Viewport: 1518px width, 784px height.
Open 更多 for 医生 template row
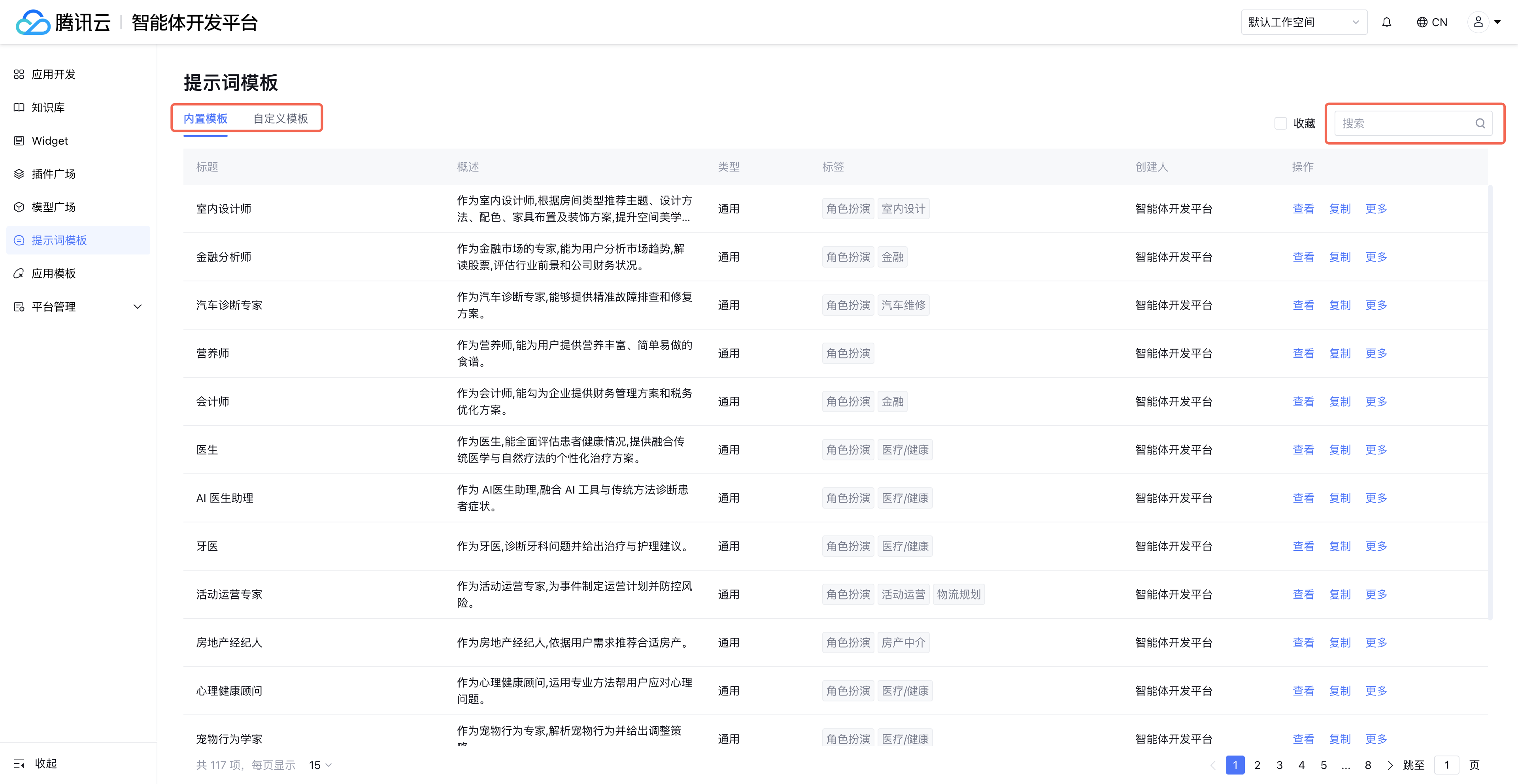coord(1376,449)
